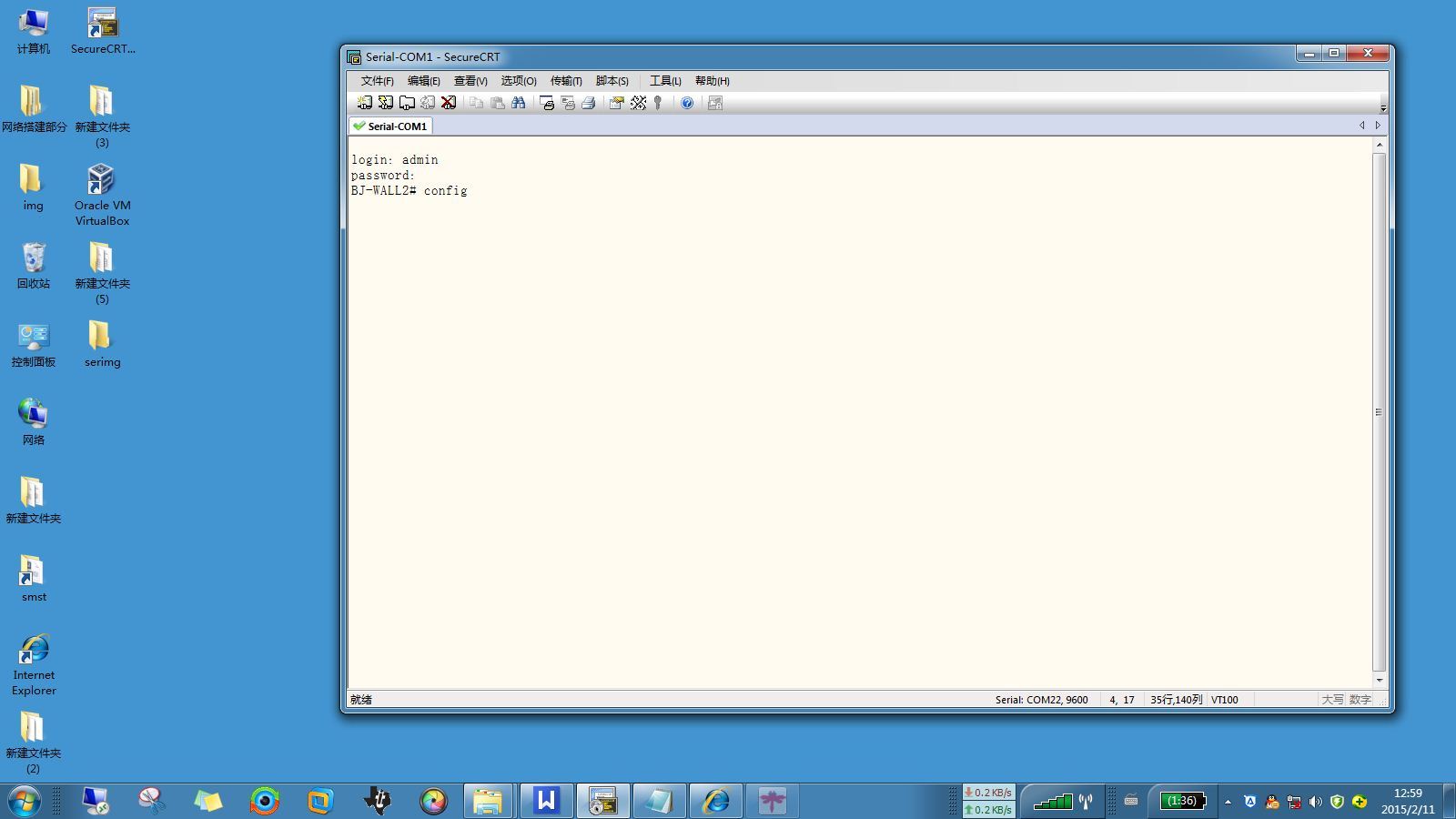
Task: Click the Print Selection toolbar icon
Action: click(x=568, y=103)
